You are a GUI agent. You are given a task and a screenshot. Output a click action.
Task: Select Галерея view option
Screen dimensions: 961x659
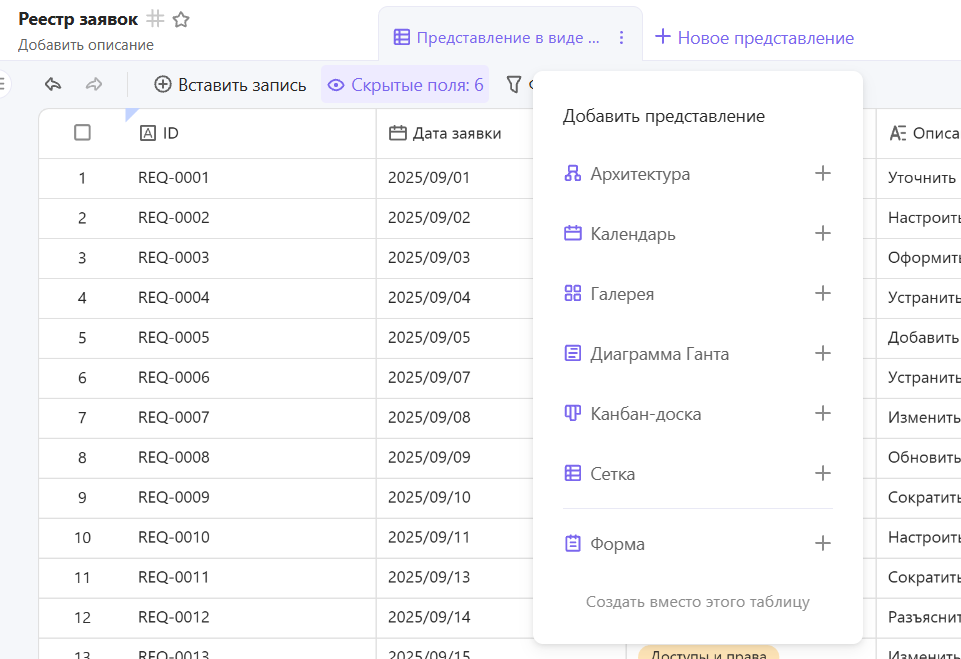[x=697, y=294]
